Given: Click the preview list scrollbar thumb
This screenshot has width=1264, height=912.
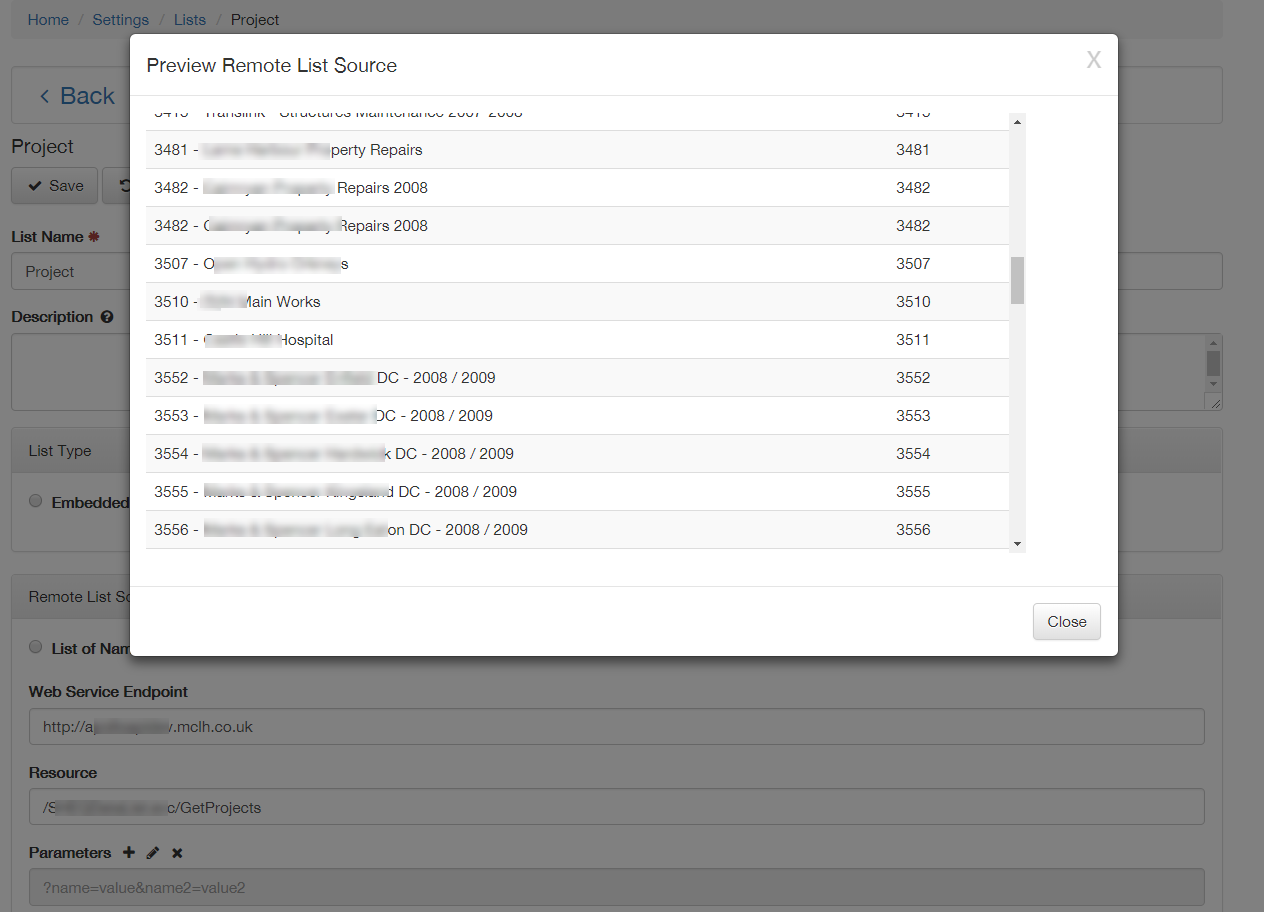Looking at the screenshot, I should 1017,280.
